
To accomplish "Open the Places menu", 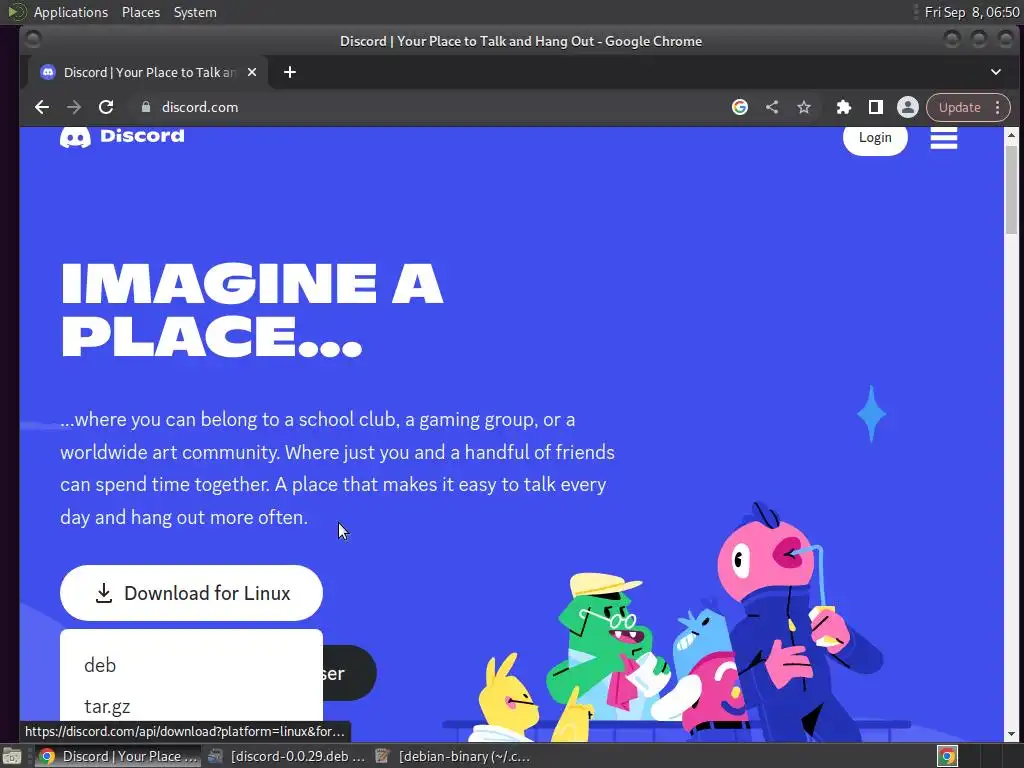I will point(140,12).
